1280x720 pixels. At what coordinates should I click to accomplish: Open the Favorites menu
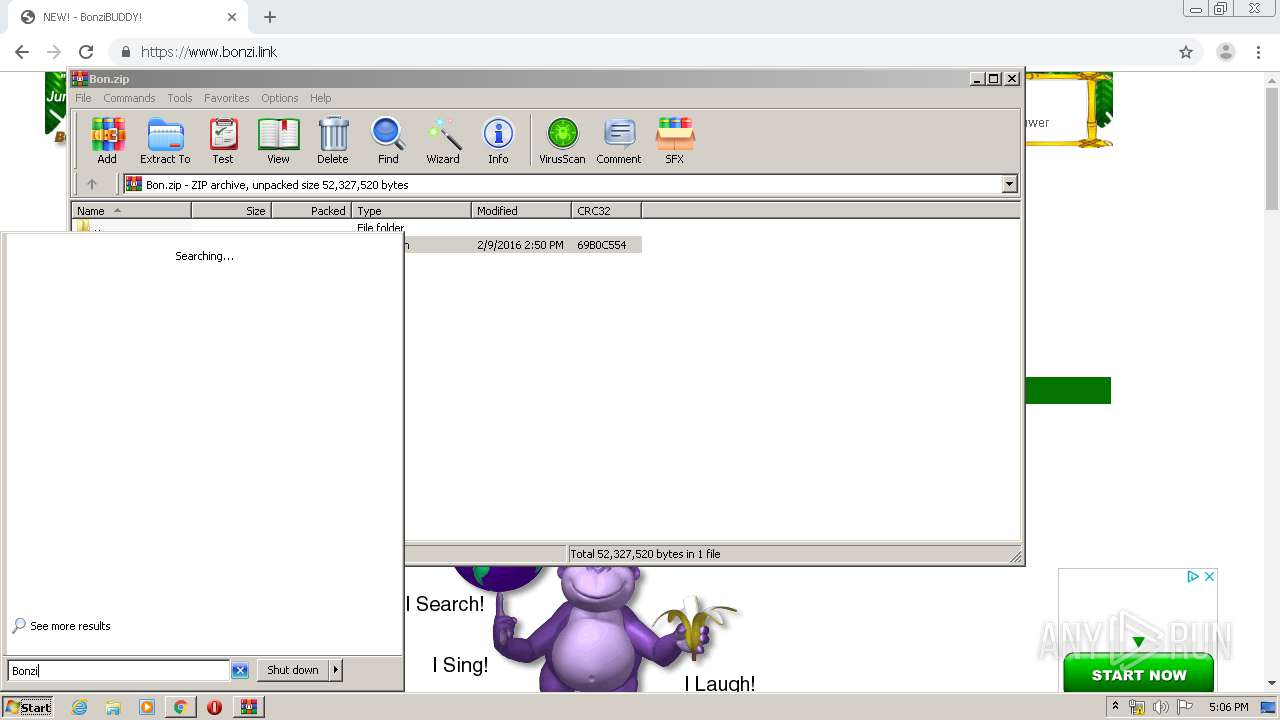coord(227,98)
